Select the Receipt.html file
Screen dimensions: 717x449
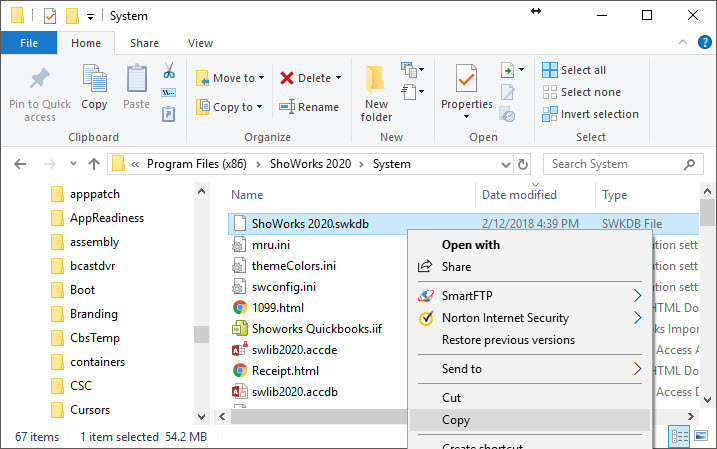pyautogui.click(x=285, y=371)
